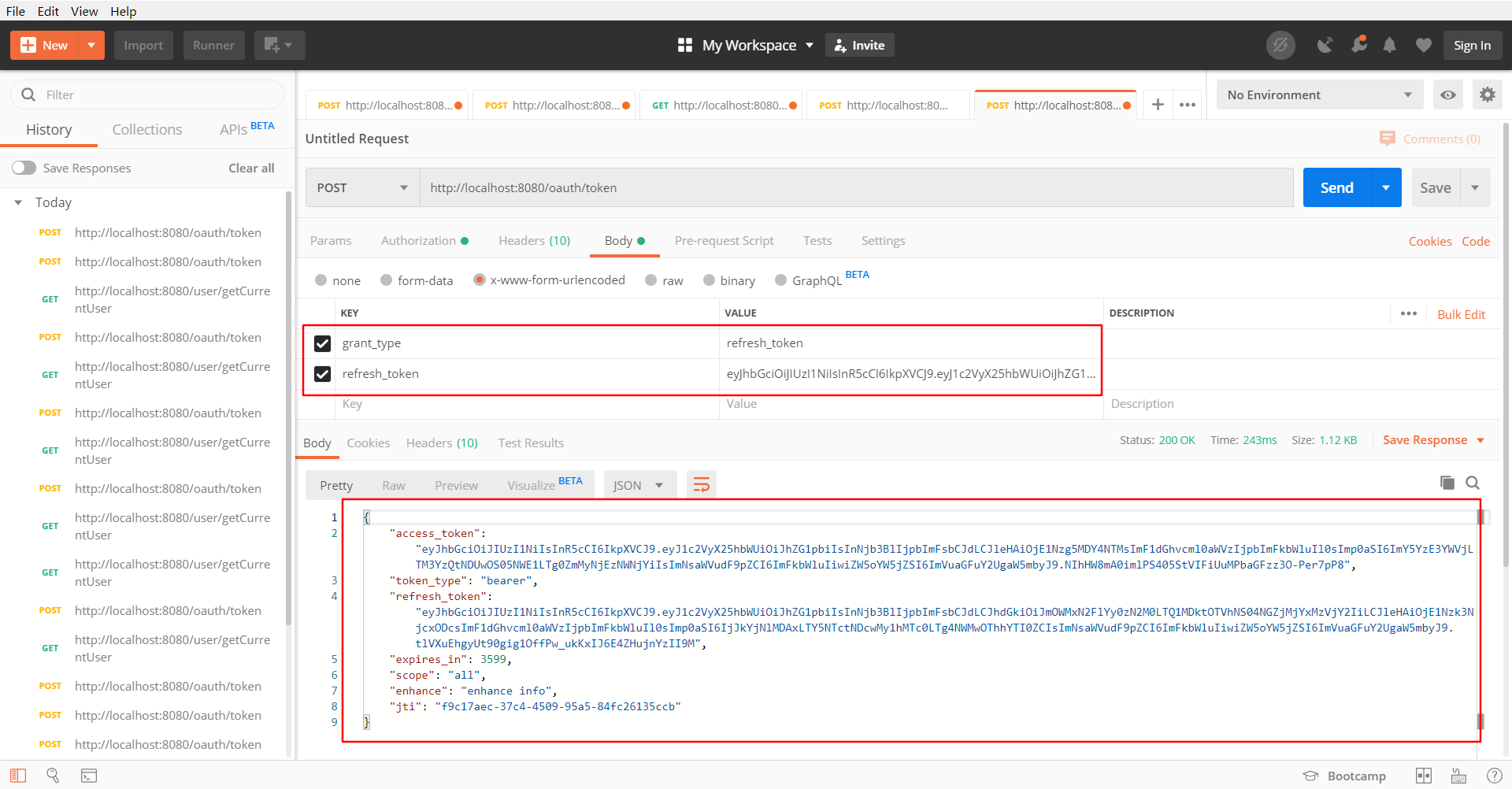Add a new request tab with plus icon
1512x789 pixels.
click(1158, 105)
